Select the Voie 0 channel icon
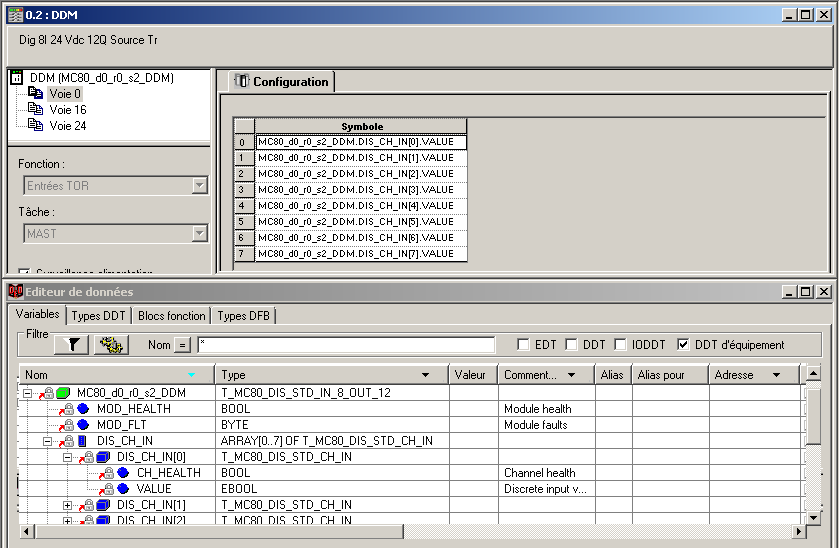The width and height of the screenshot is (839, 548). [36, 93]
